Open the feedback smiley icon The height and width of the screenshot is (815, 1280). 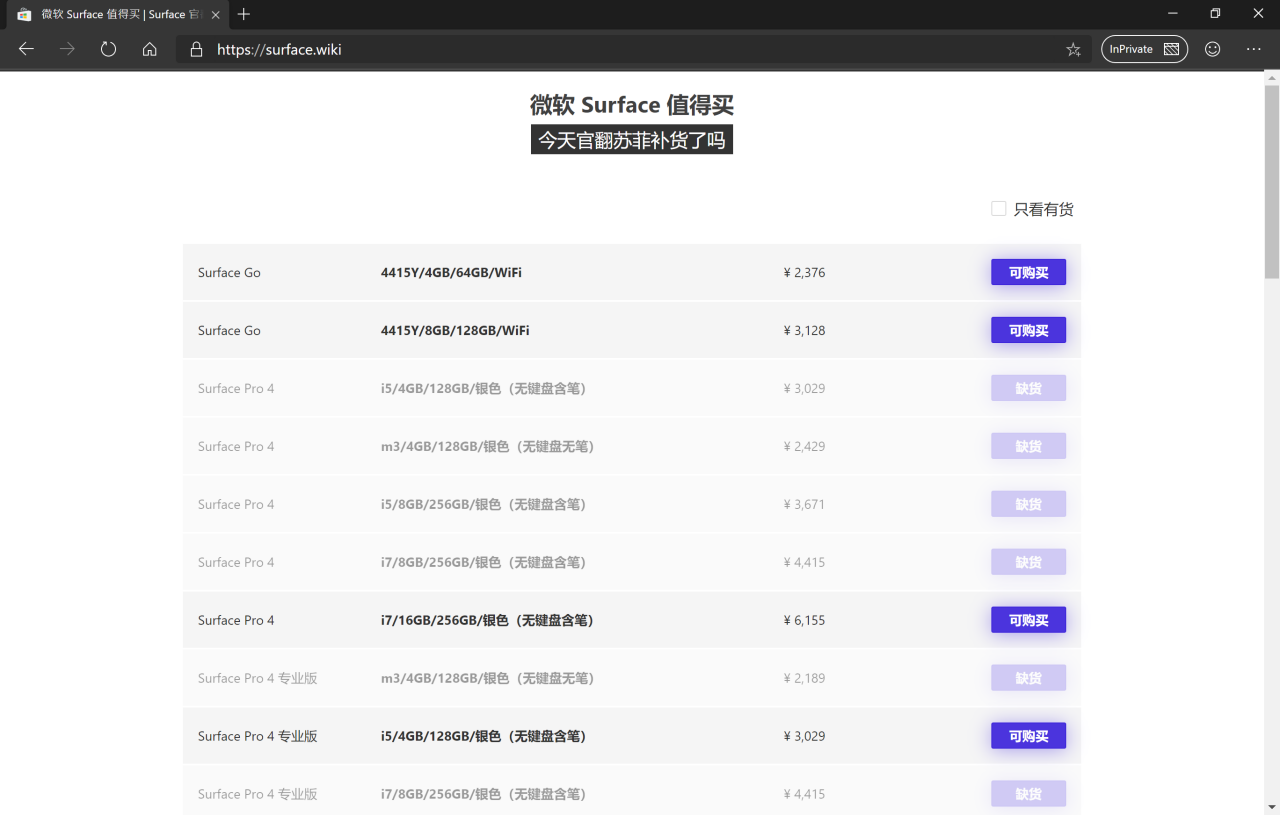[x=1212, y=48]
